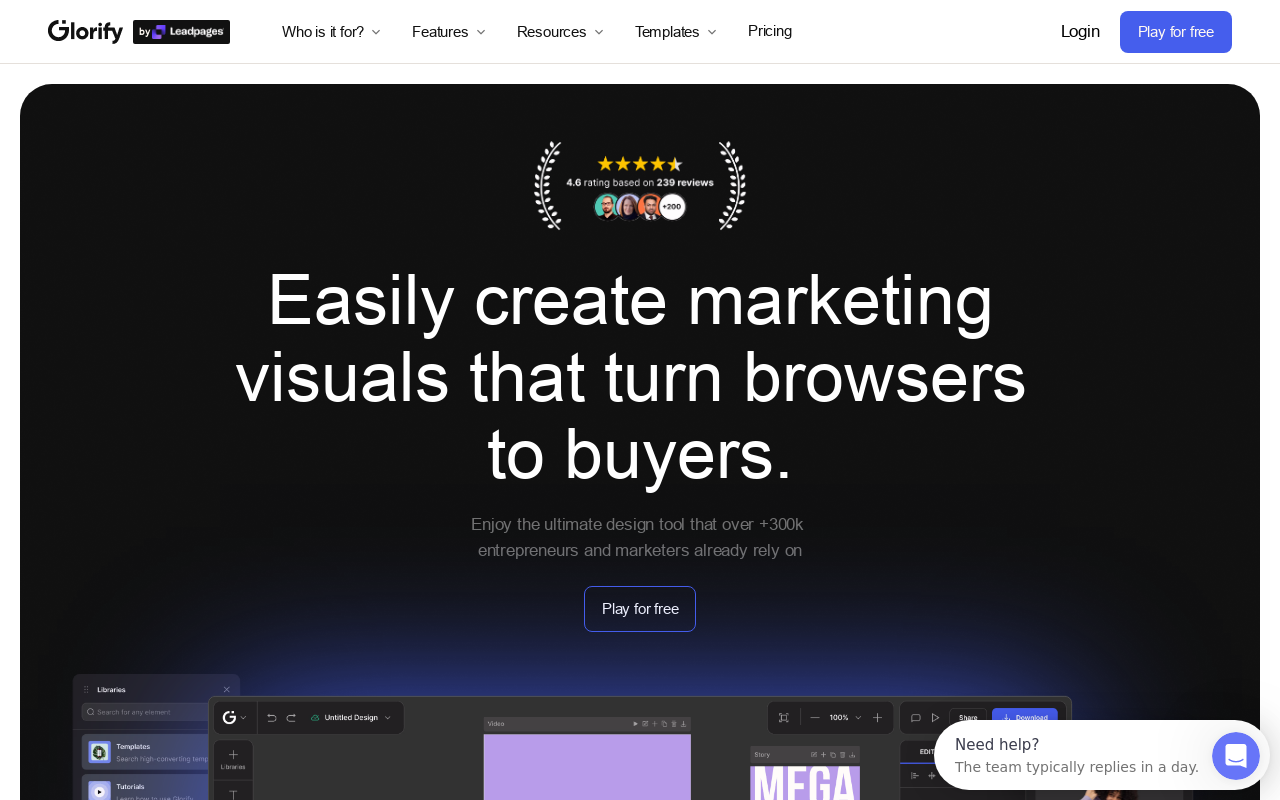Viewport: 1280px width, 800px height.
Task: Click the play preview icon beside Share
Action: 935,717
